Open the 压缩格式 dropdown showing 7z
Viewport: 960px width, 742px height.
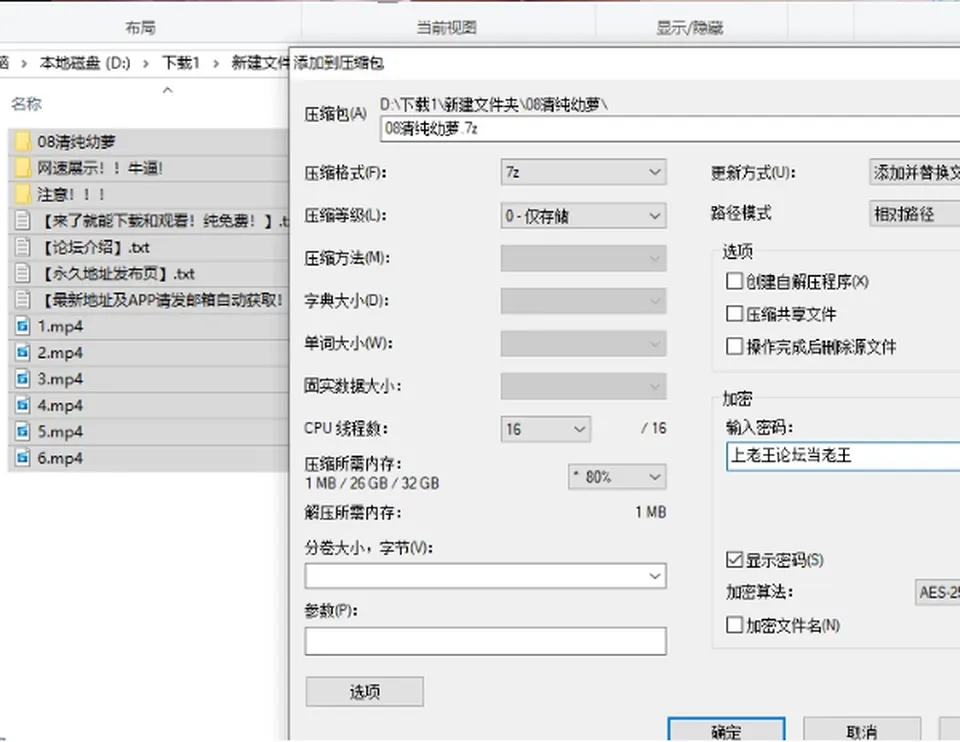coord(583,173)
